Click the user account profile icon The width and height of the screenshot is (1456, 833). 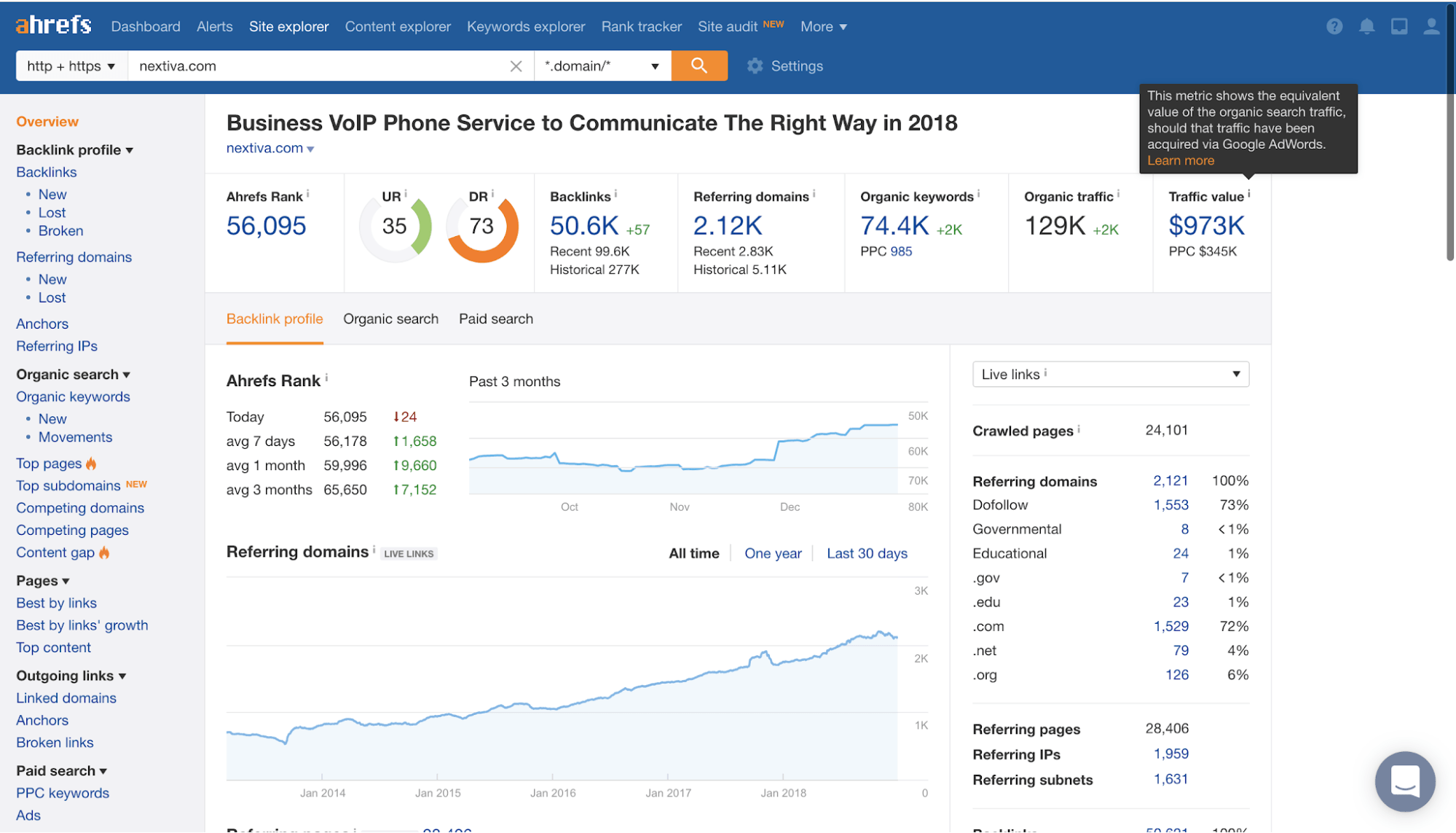(1431, 26)
